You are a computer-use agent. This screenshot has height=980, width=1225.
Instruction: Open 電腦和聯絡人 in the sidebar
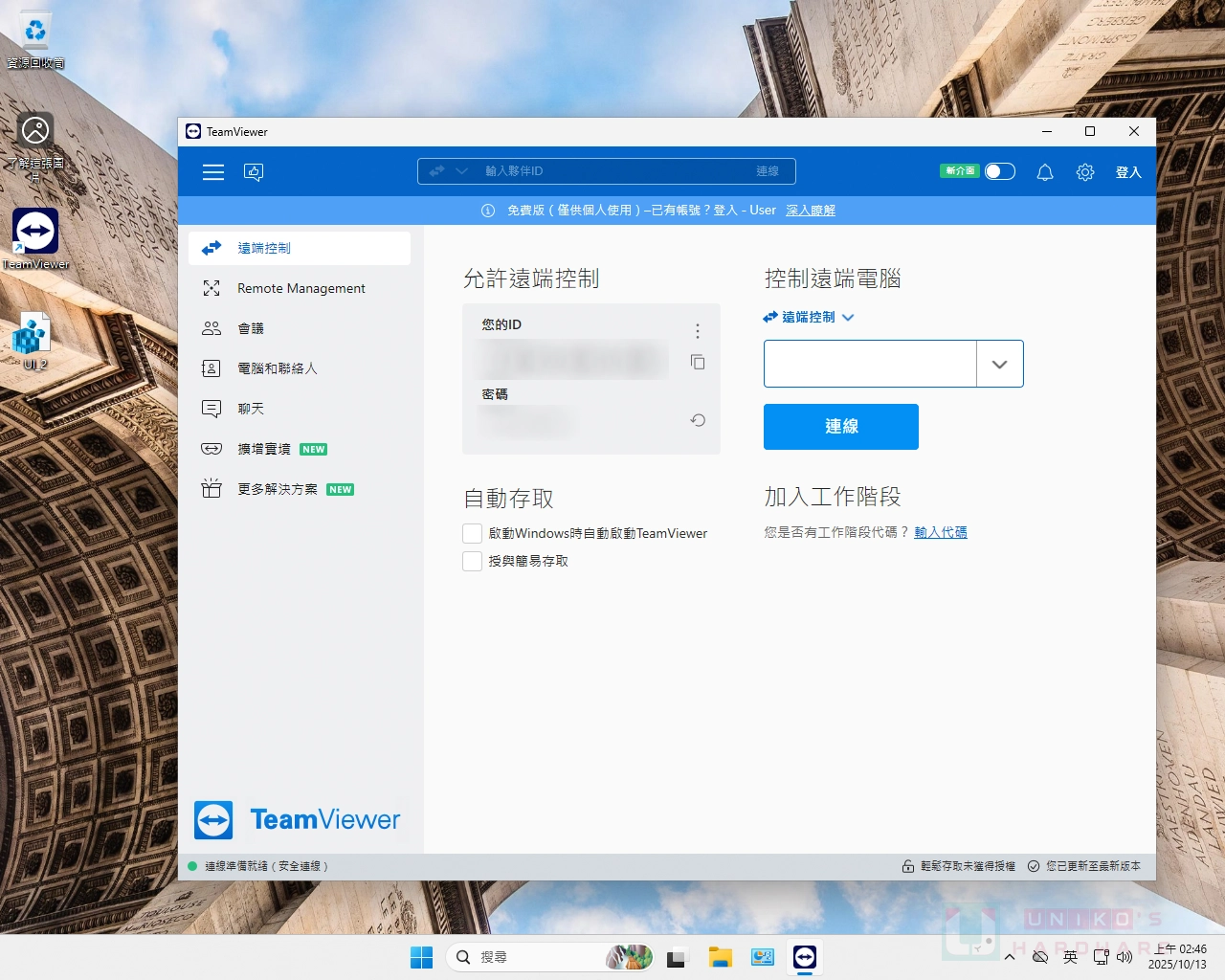pos(277,368)
